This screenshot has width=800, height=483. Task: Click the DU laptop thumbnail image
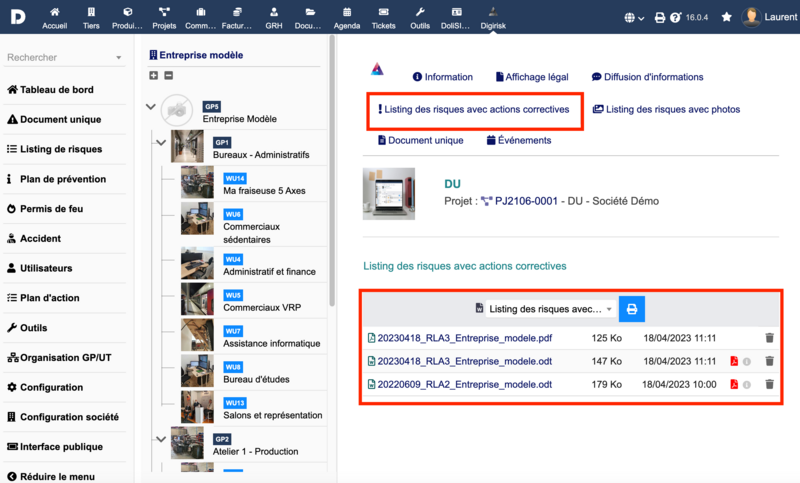389,194
